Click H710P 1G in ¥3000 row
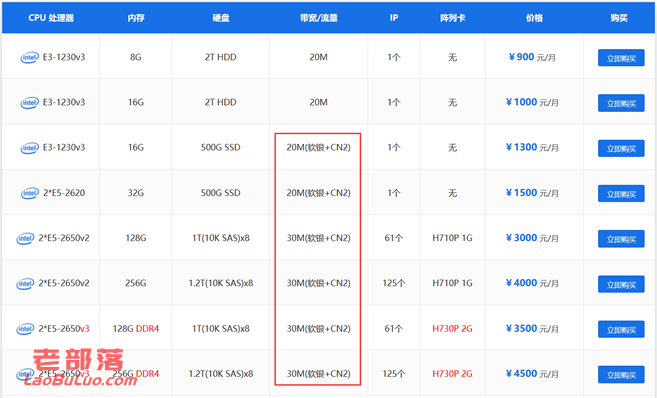Image resolution: width=657 pixels, height=398 pixels. (453, 238)
